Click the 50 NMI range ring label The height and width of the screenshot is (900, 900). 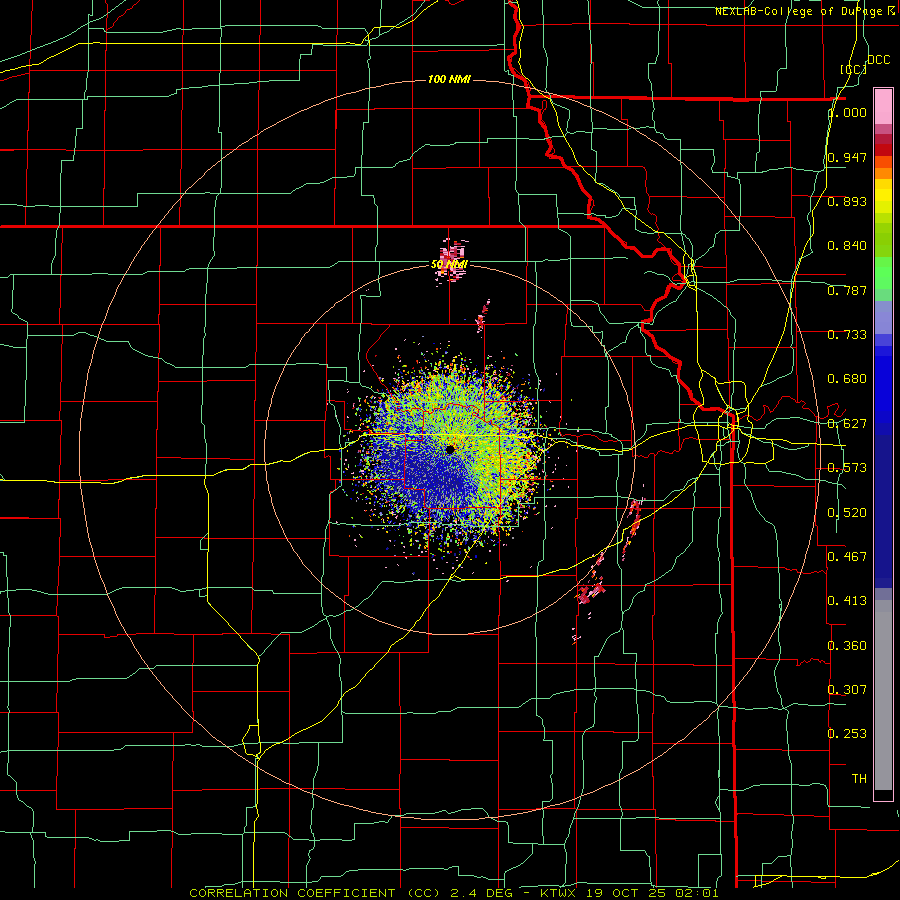(x=449, y=264)
